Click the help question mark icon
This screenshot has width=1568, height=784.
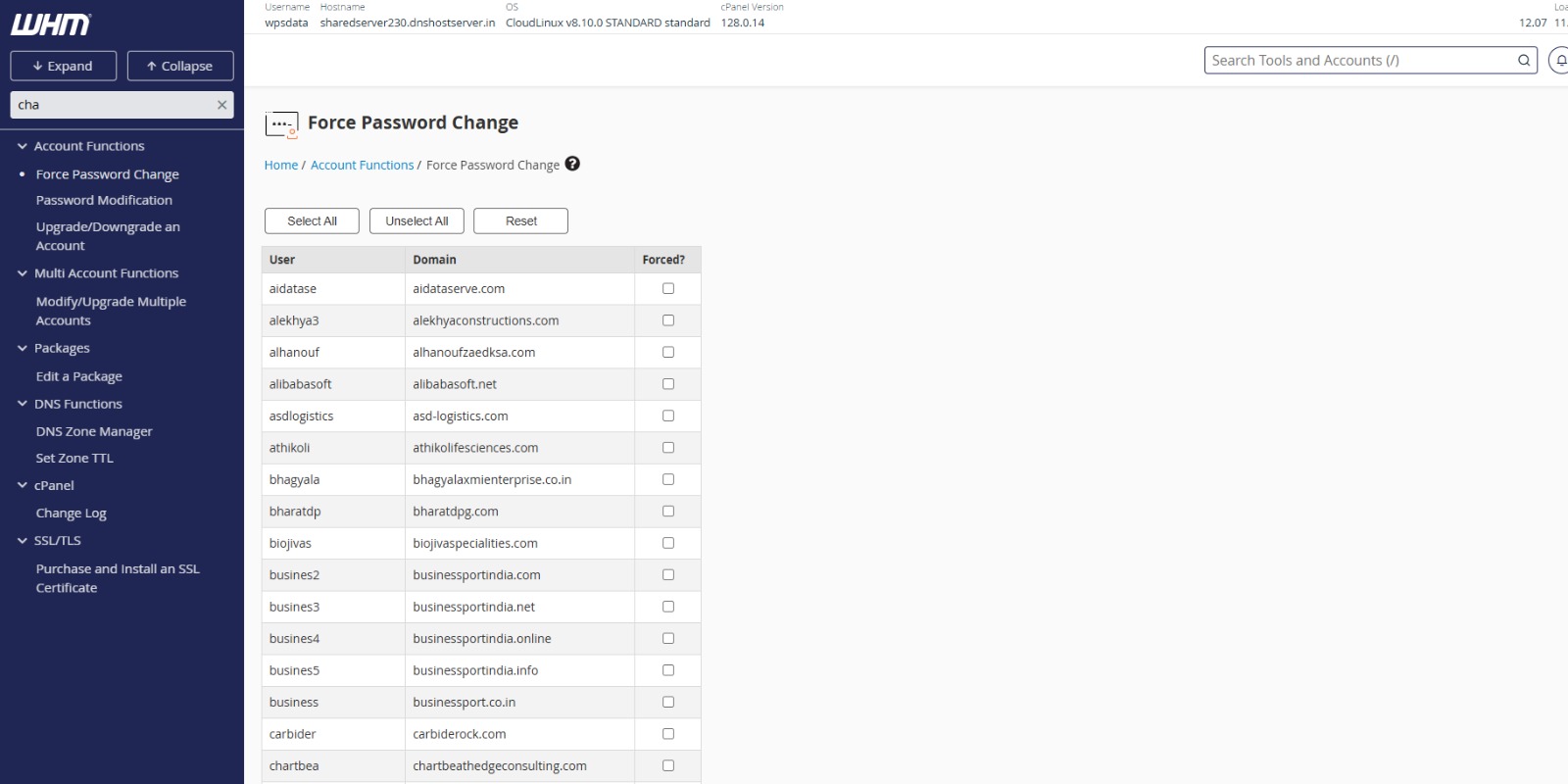tap(572, 164)
